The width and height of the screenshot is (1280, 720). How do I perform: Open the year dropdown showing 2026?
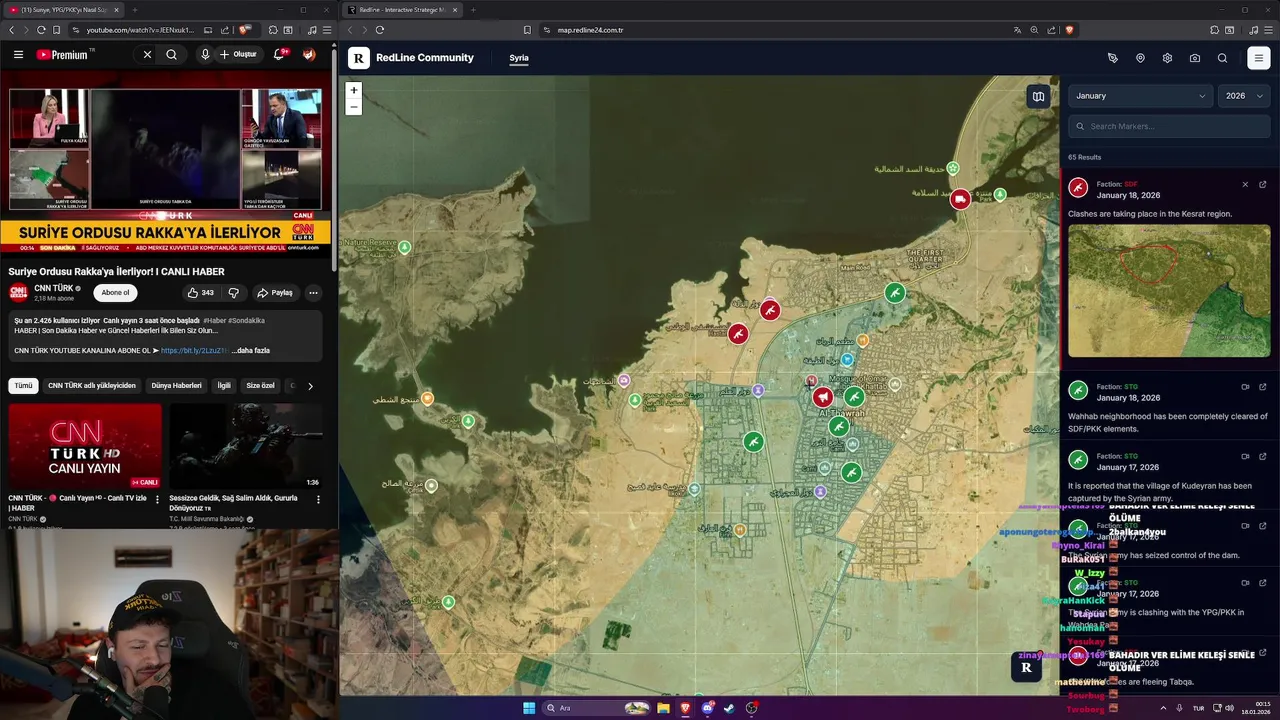[x=1244, y=96]
